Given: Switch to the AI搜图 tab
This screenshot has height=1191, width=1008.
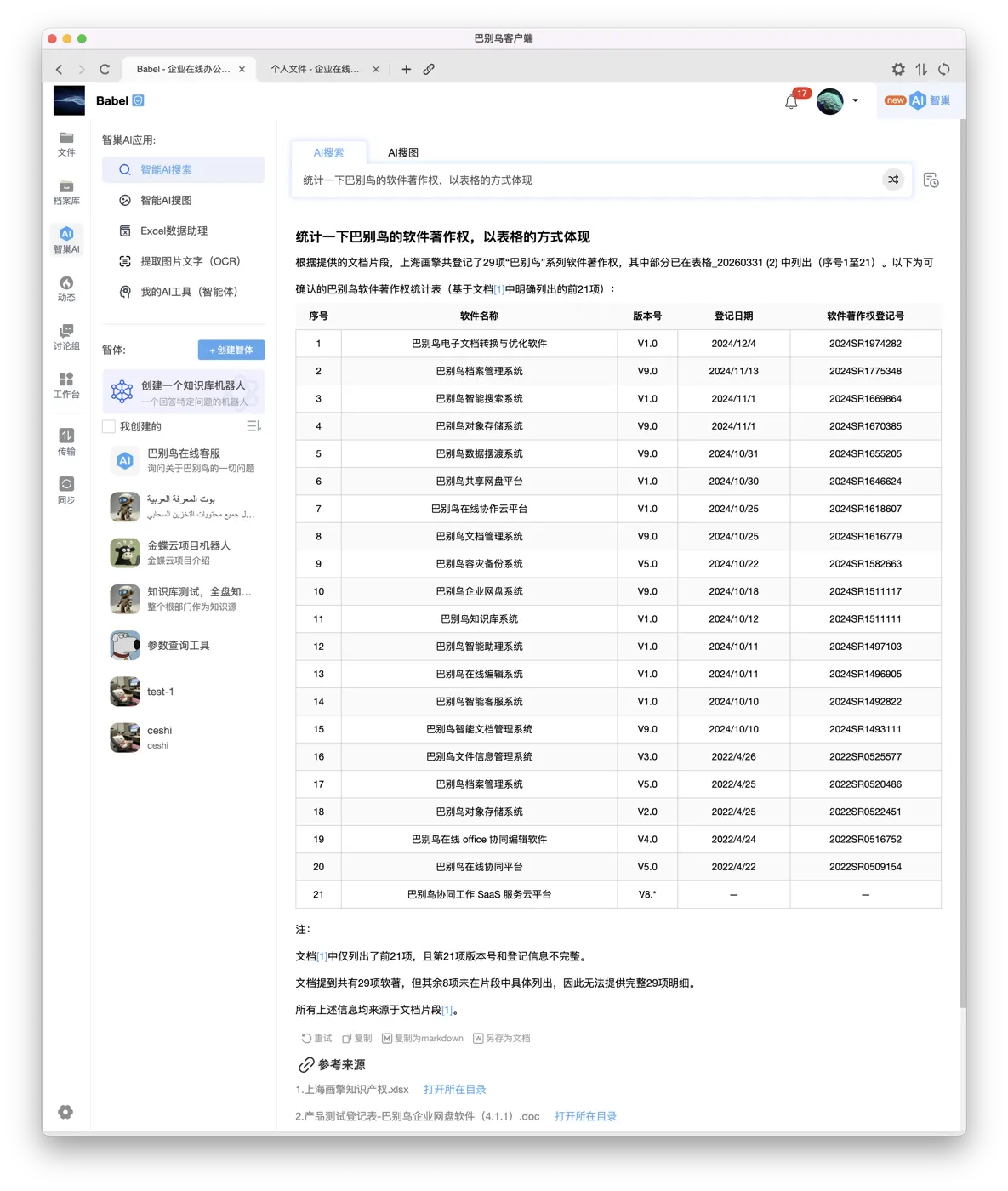Looking at the screenshot, I should 403,152.
